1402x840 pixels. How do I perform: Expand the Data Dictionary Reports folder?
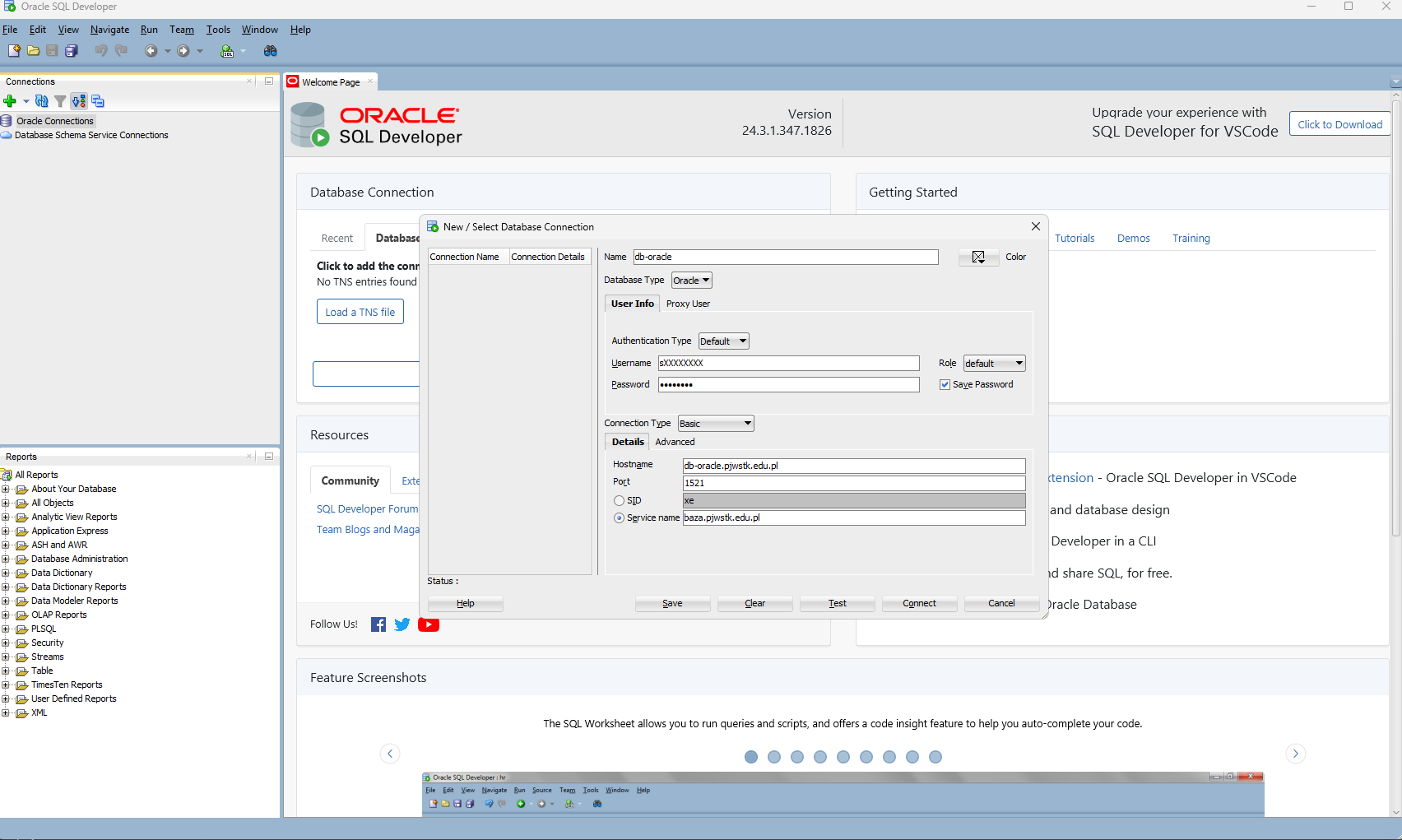[6, 587]
